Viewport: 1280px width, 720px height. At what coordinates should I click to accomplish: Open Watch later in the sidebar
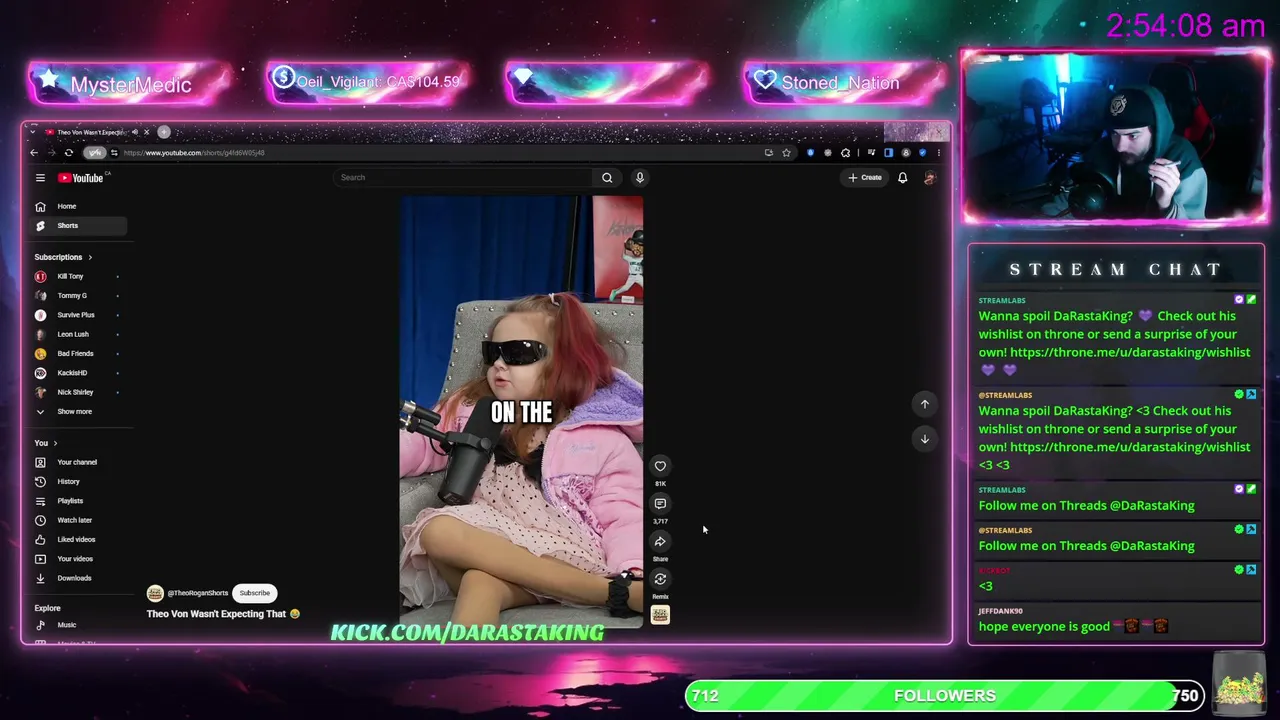(x=80, y=520)
